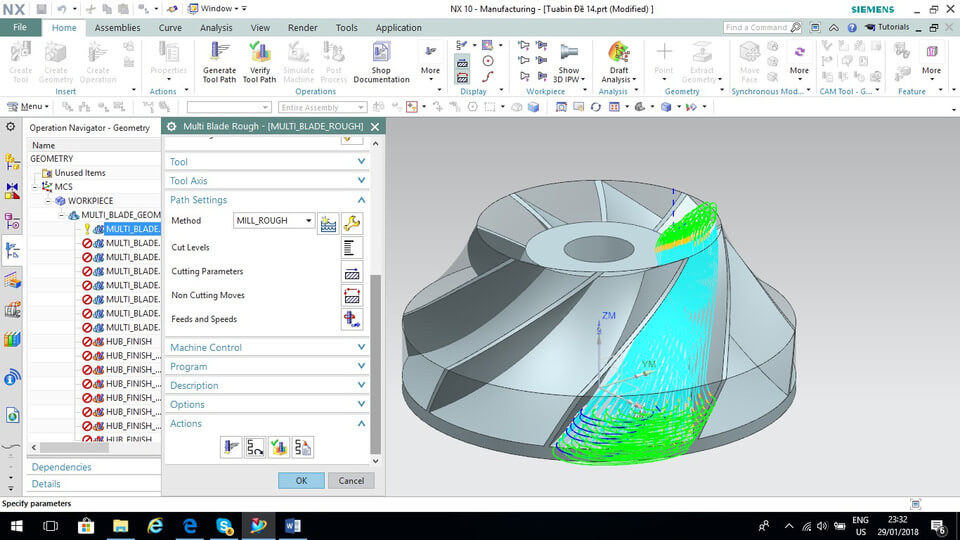Open settings gear above resource bar
The height and width of the screenshot is (540, 960).
click(10, 127)
